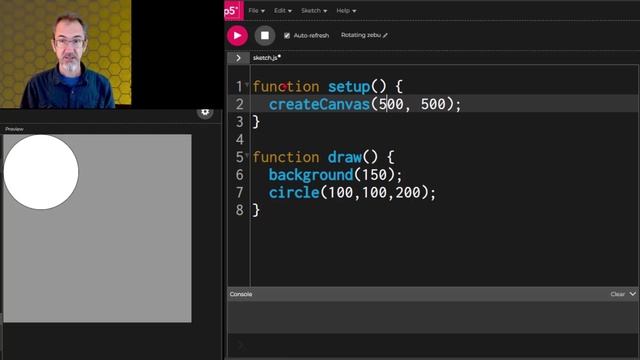This screenshot has height=360, width=640.
Task: Click the console input prompt field
Action: point(433,346)
